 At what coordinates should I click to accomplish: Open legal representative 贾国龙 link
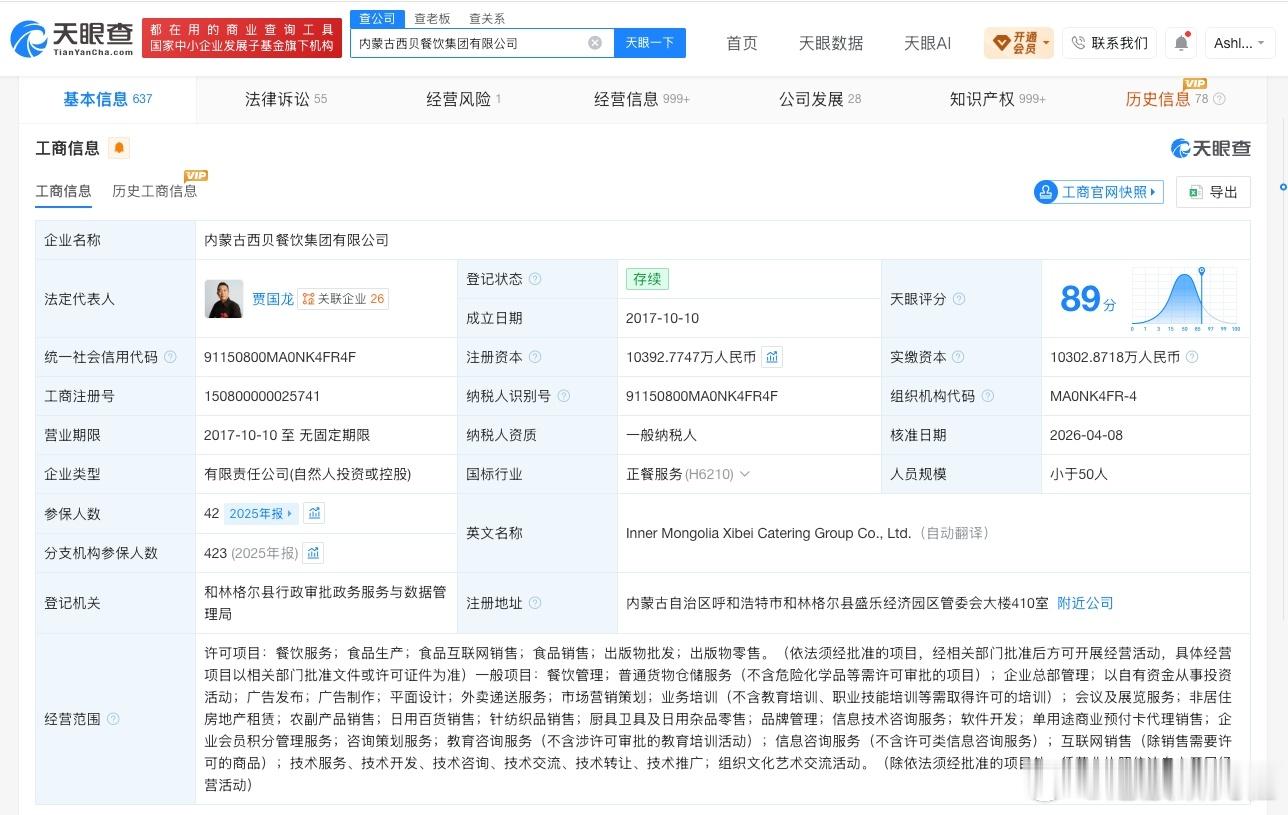pos(273,299)
